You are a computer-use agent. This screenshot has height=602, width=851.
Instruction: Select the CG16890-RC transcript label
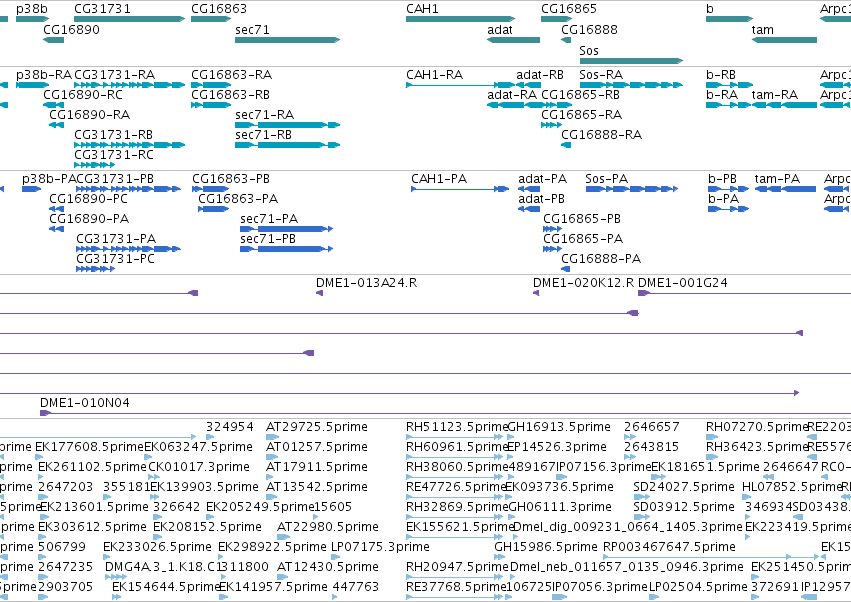pyautogui.click(x=83, y=94)
